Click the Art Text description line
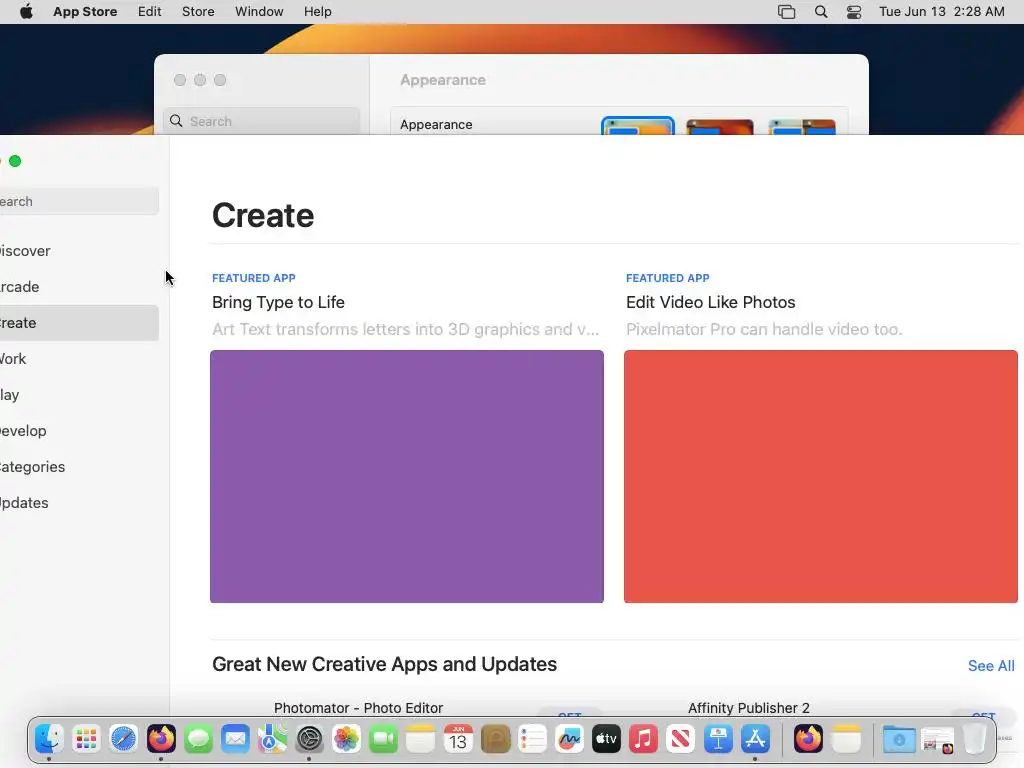Viewport: 1024px width, 768px height. pos(406,329)
